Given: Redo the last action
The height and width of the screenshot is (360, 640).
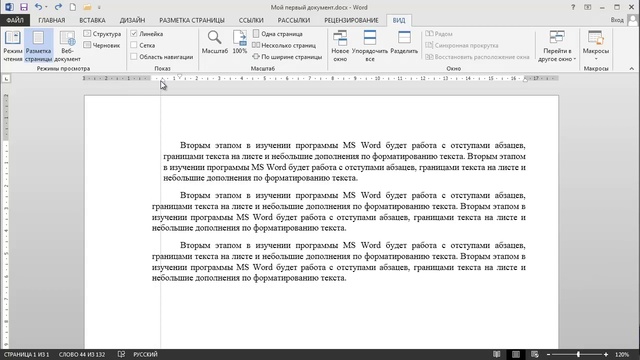Looking at the screenshot, I should [x=58, y=7].
